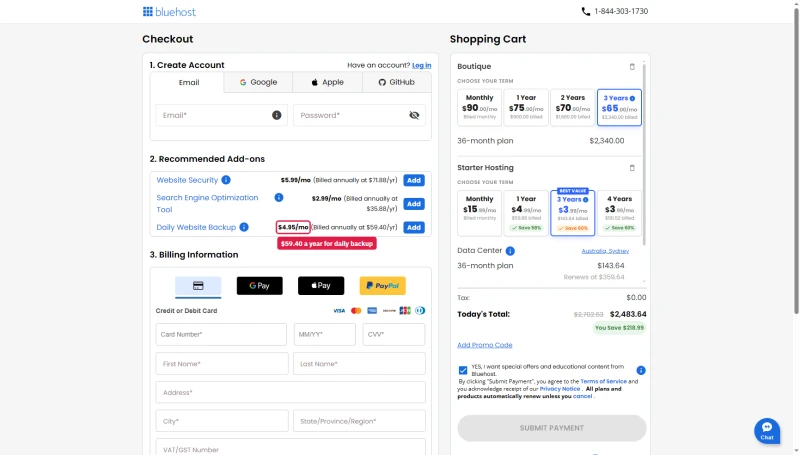Switch to the Email sign-up tab
The height and width of the screenshot is (455, 800).
[189, 82]
